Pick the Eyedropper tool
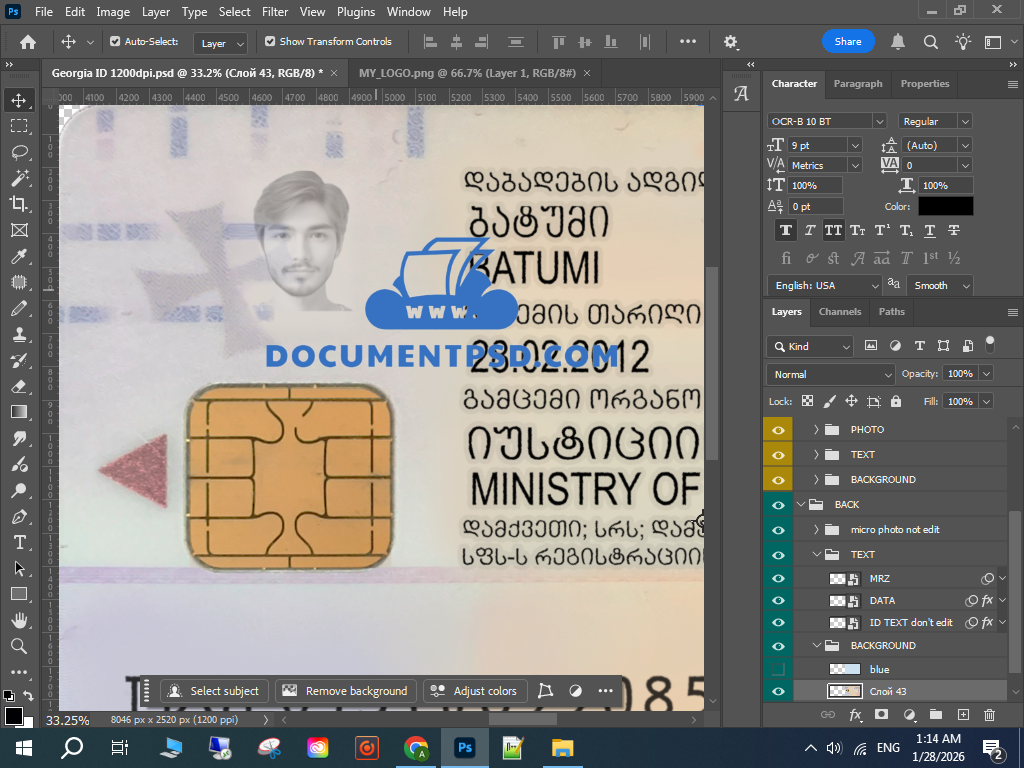 19,257
